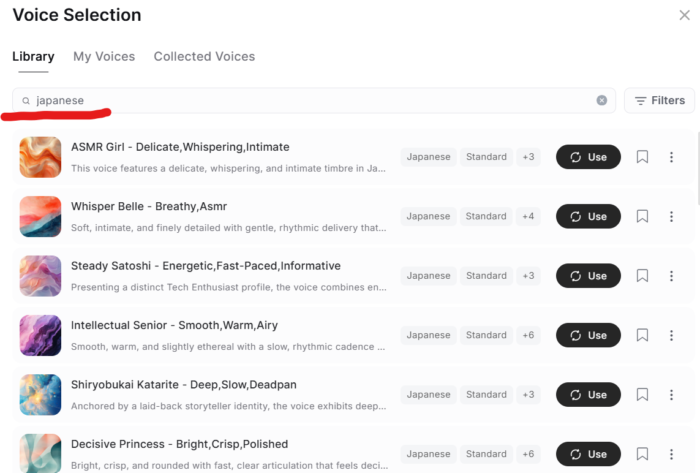Bookmark the ASMR Girl voice
The height and width of the screenshot is (473, 700).
coord(643,157)
